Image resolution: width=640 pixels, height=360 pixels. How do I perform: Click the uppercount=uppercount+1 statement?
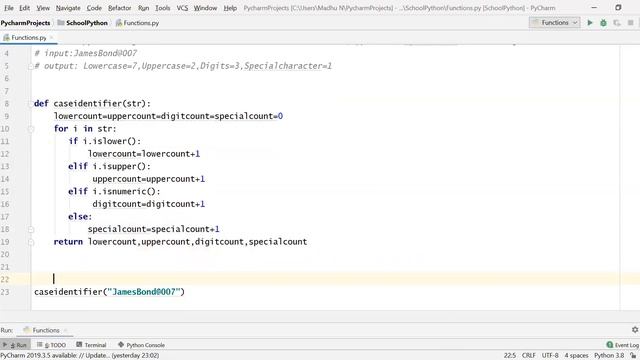pyautogui.click(x=149, y=179)
